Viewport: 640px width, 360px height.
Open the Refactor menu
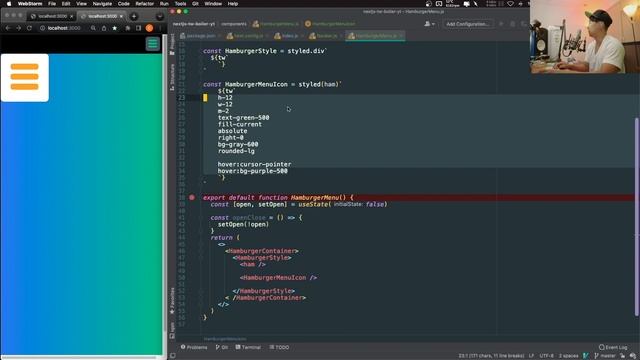[144, 4]
